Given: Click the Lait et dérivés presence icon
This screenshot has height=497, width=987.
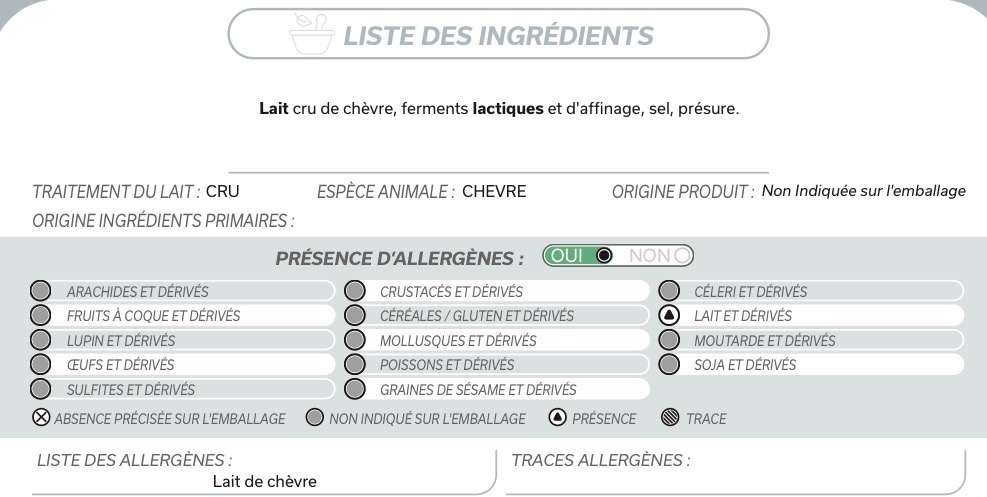Looking at the screenshot, I should (670, 316).
